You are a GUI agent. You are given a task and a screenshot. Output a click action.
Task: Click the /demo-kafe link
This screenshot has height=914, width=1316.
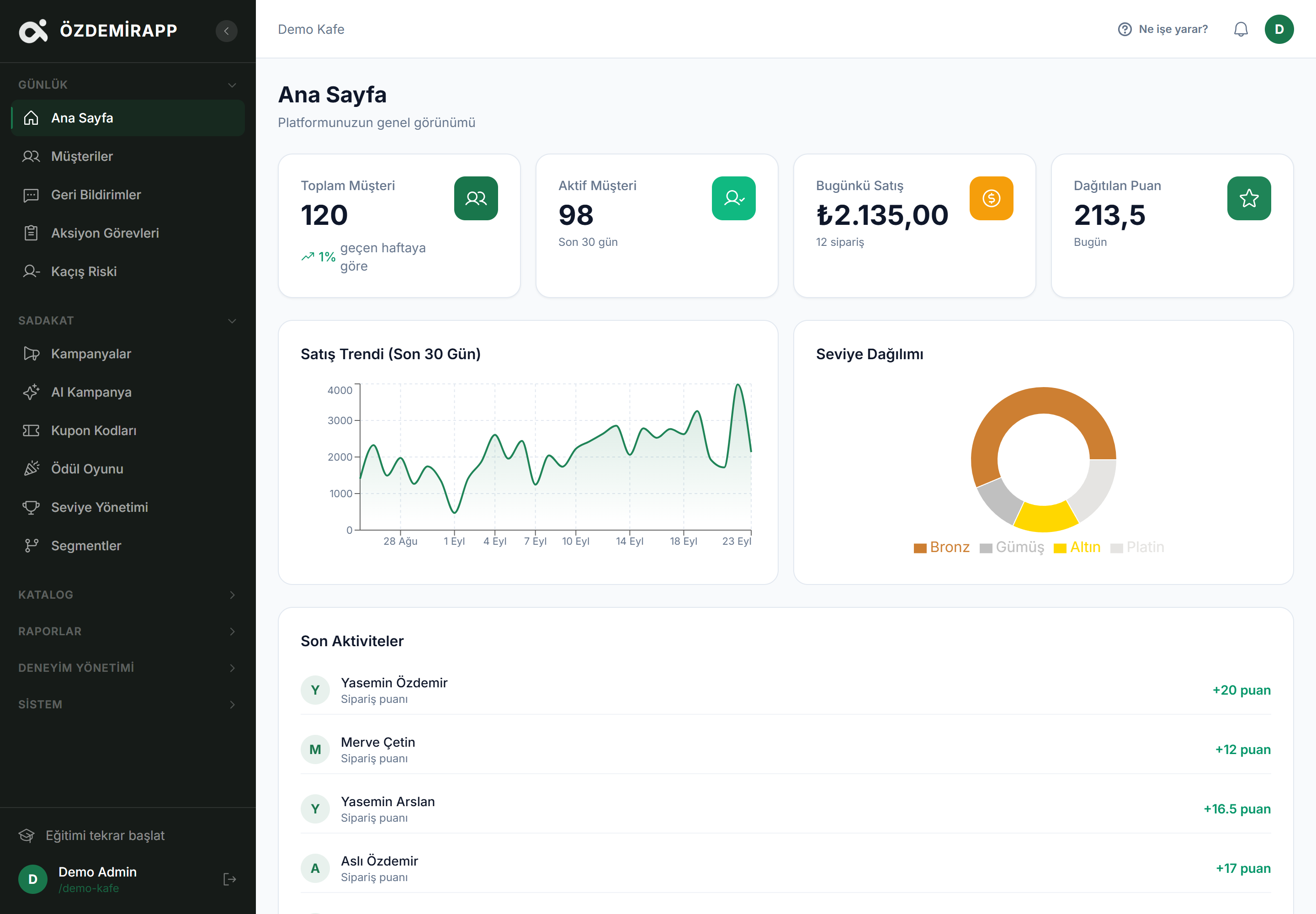pyautogui.click(x=89, y=888)
